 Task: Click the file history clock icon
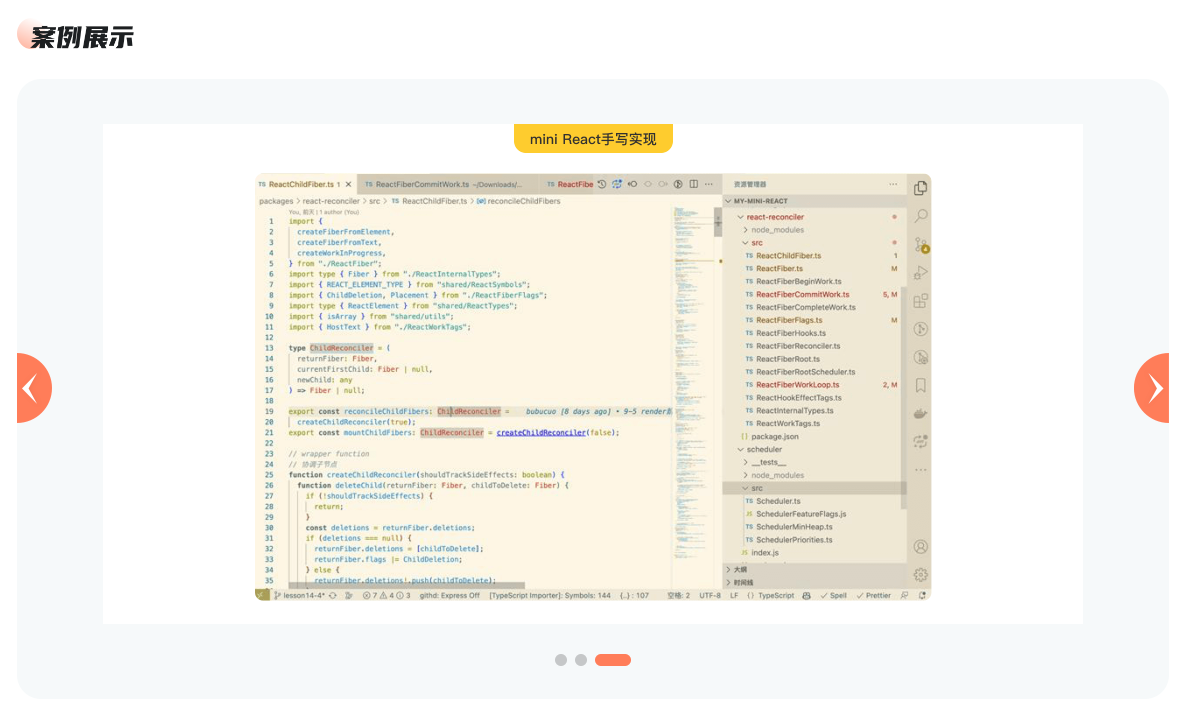point(602,184)
